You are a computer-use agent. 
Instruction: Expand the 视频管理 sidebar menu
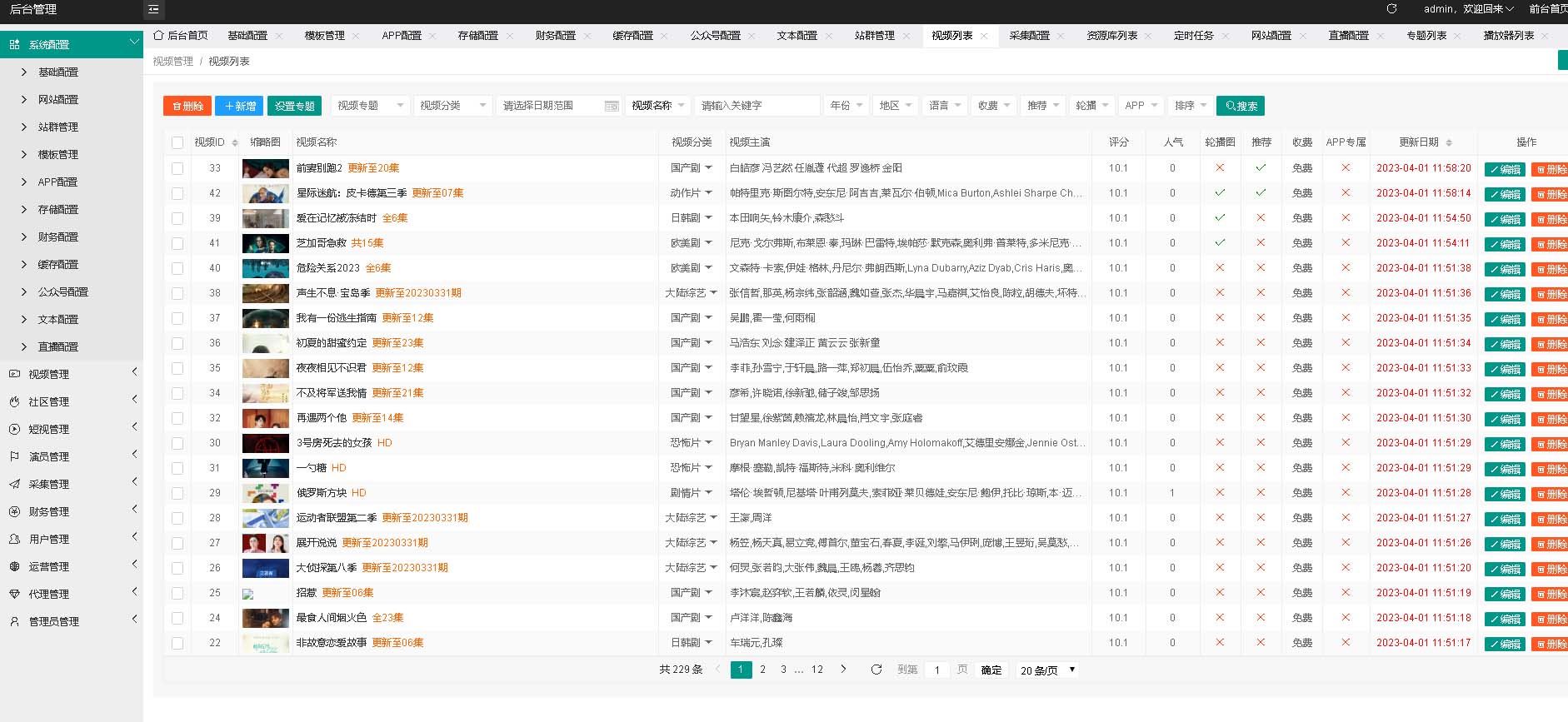point(71,374)
